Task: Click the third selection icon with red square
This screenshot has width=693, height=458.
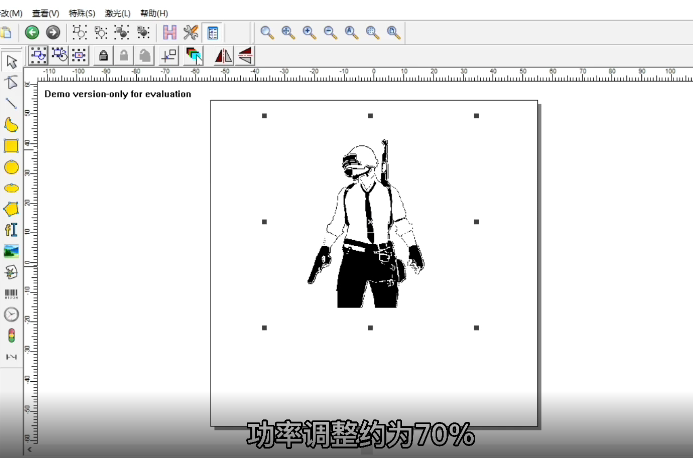Action: 80,56
